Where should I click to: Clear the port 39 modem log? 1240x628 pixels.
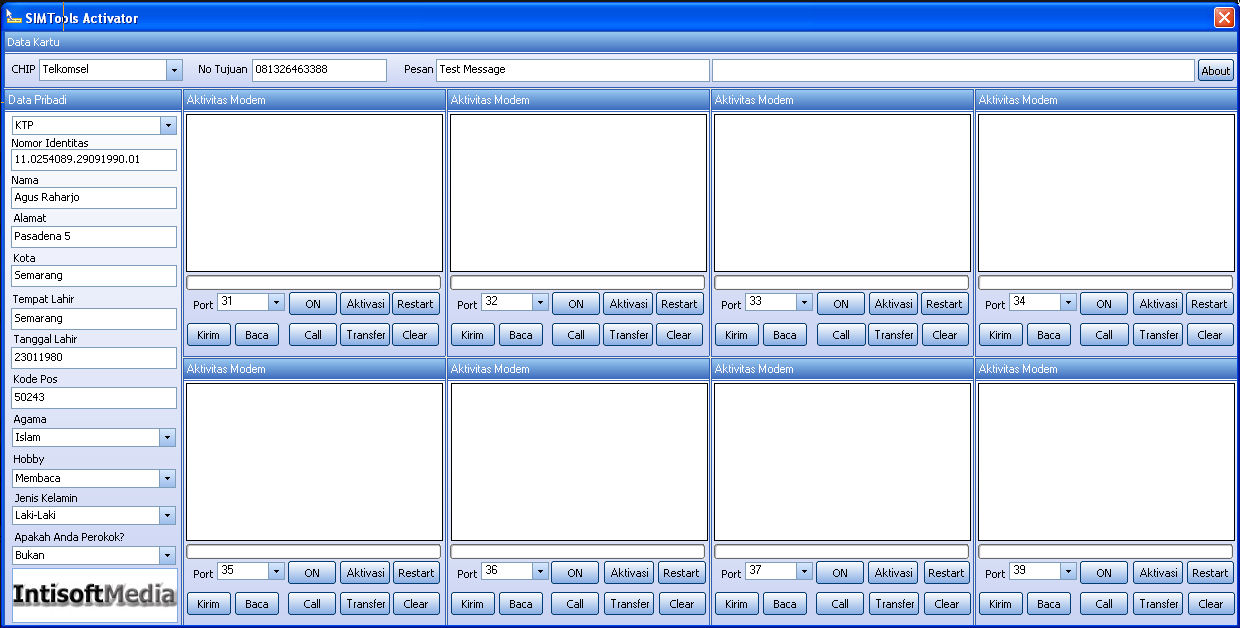coord(1210,604)
